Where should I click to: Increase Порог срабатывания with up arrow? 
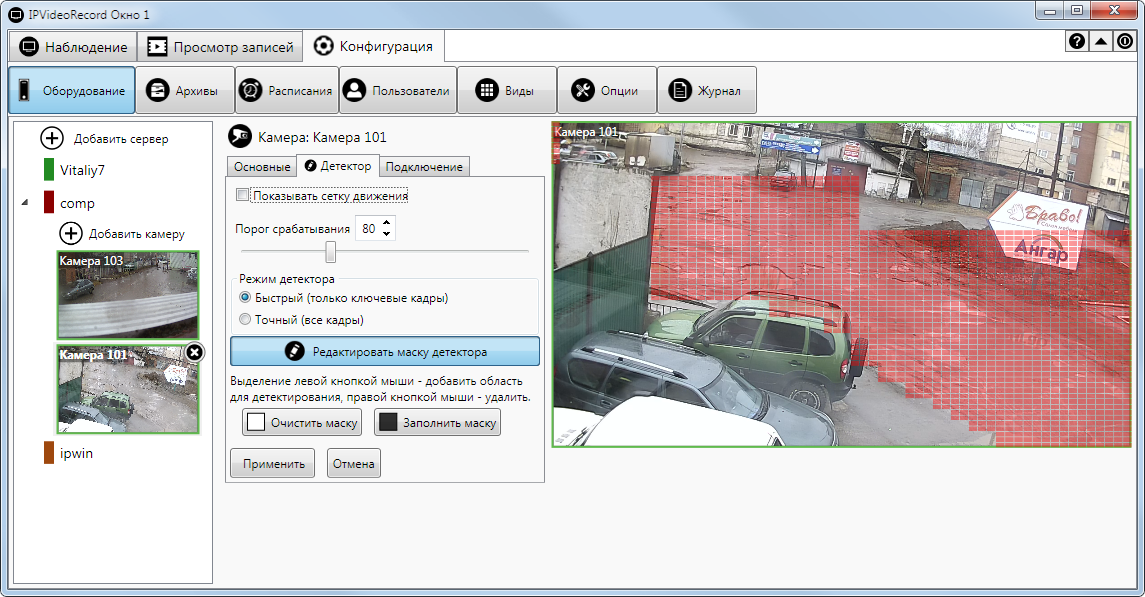tap(388, 223)
